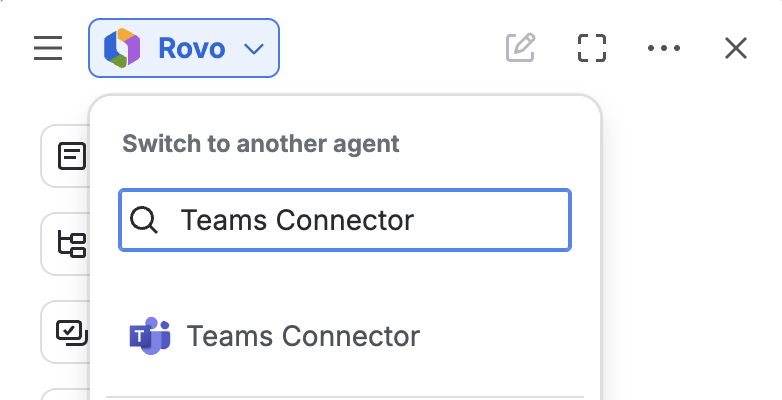The image size is (782, 400).
Task: Select the checklist task icon card
Action: (65, 332)
